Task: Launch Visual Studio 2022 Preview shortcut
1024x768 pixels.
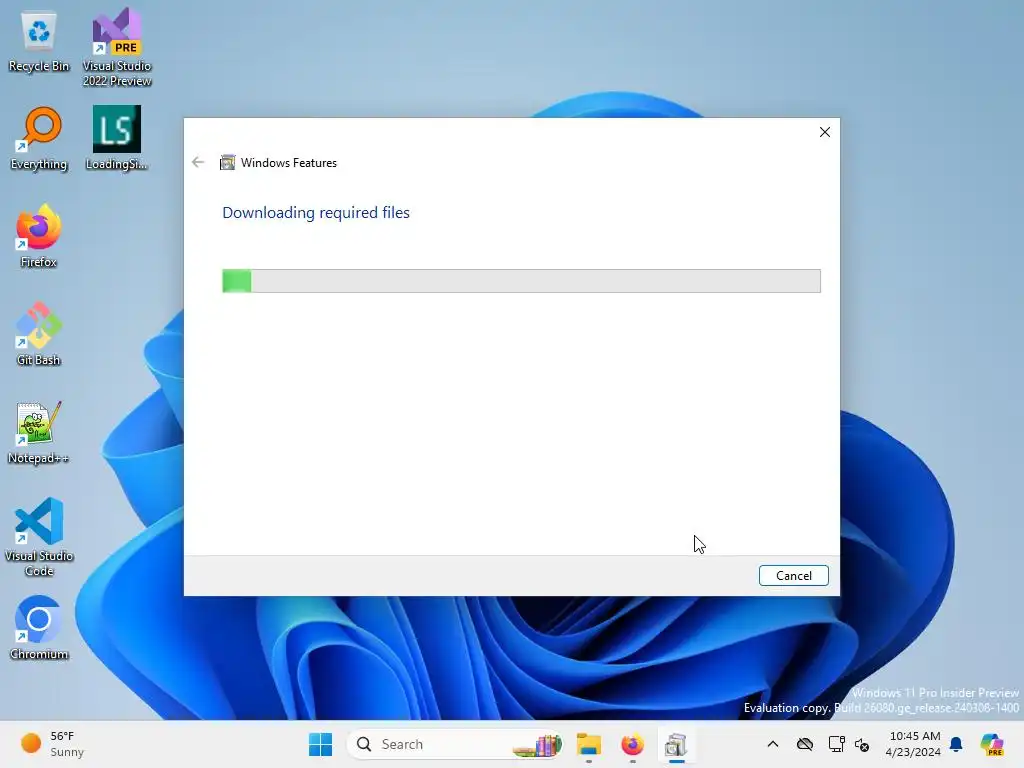Action: (x=117, y=47)
